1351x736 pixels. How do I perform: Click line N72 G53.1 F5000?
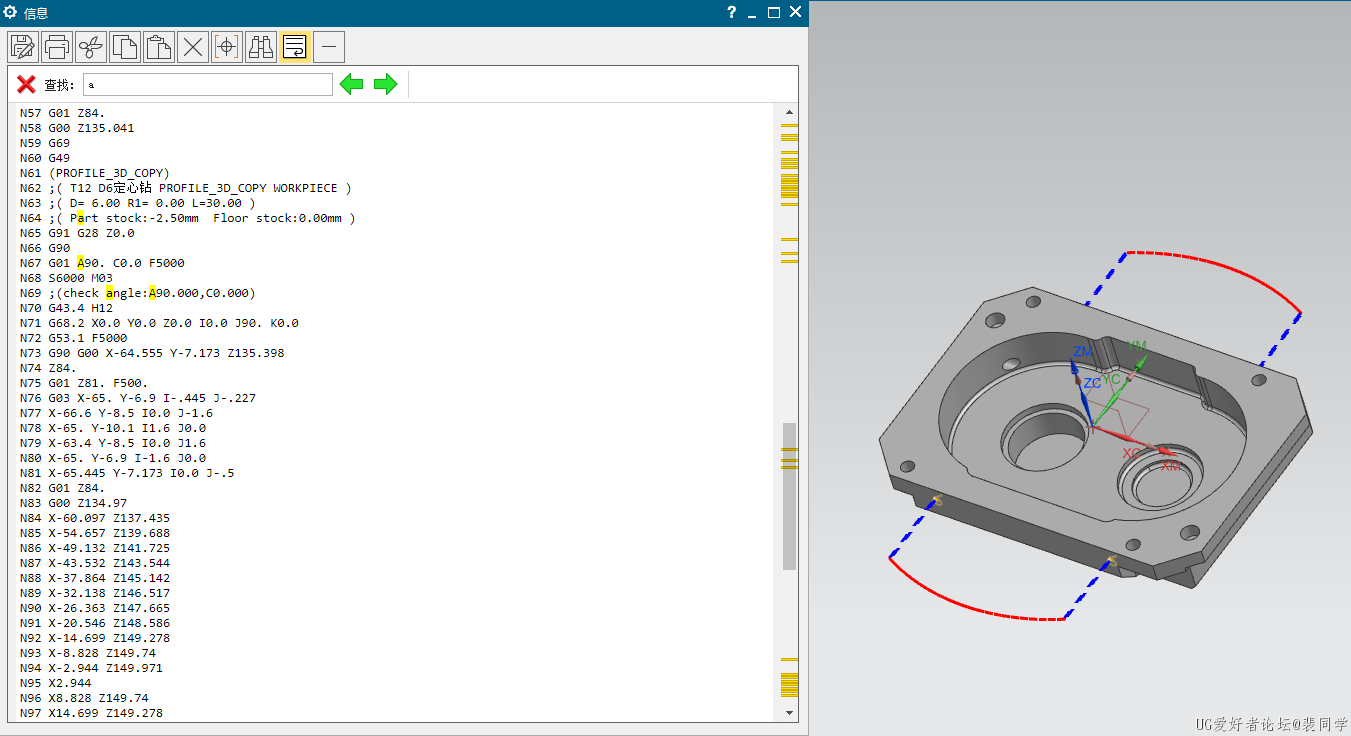tap(73, 338)
